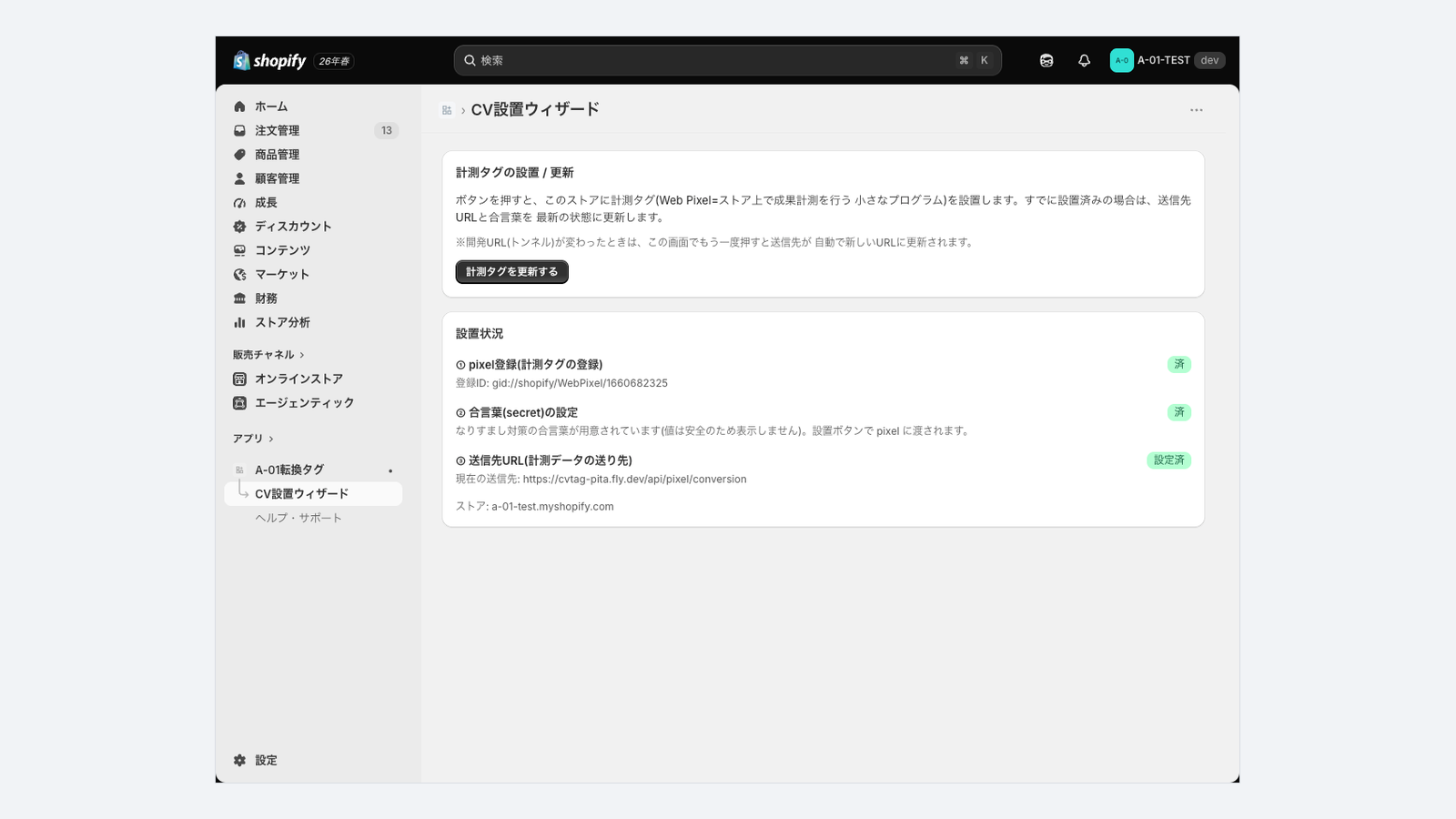Click the ディスカウント badge icon
The image size is (1456, 819).
point(239,227)
